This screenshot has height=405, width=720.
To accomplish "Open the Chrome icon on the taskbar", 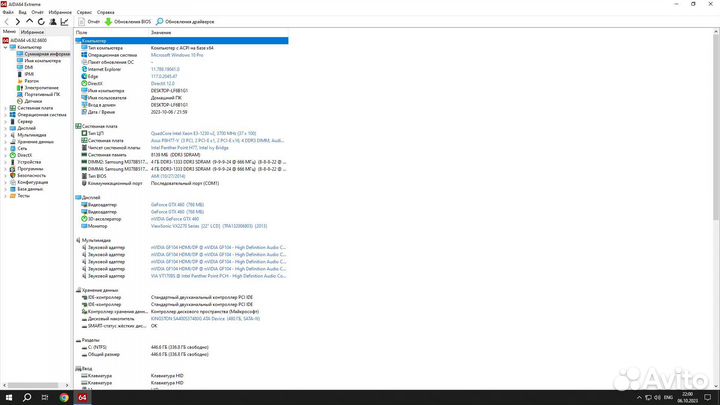I will pos(65,397).
